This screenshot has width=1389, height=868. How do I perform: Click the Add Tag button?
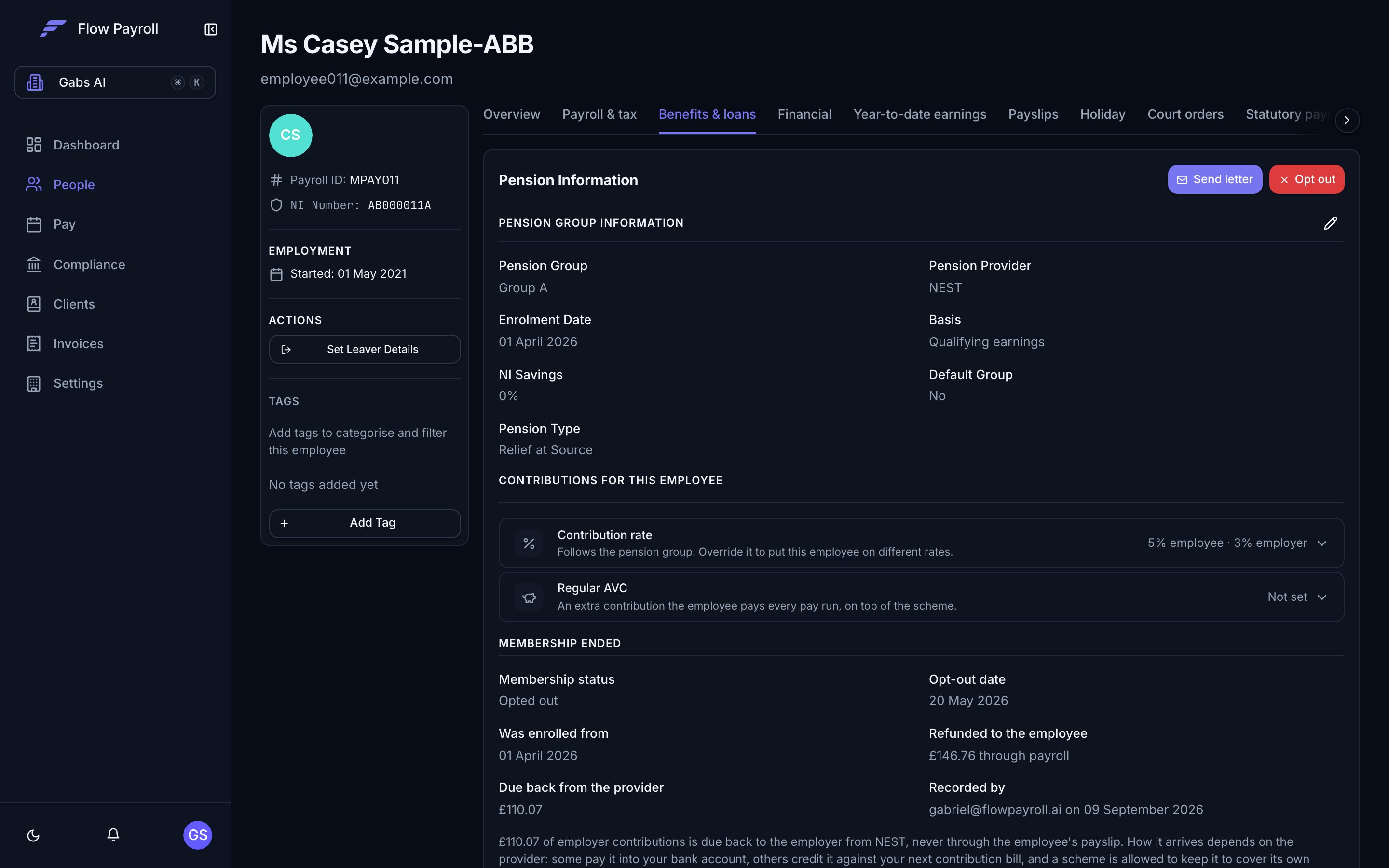point(365,523)
